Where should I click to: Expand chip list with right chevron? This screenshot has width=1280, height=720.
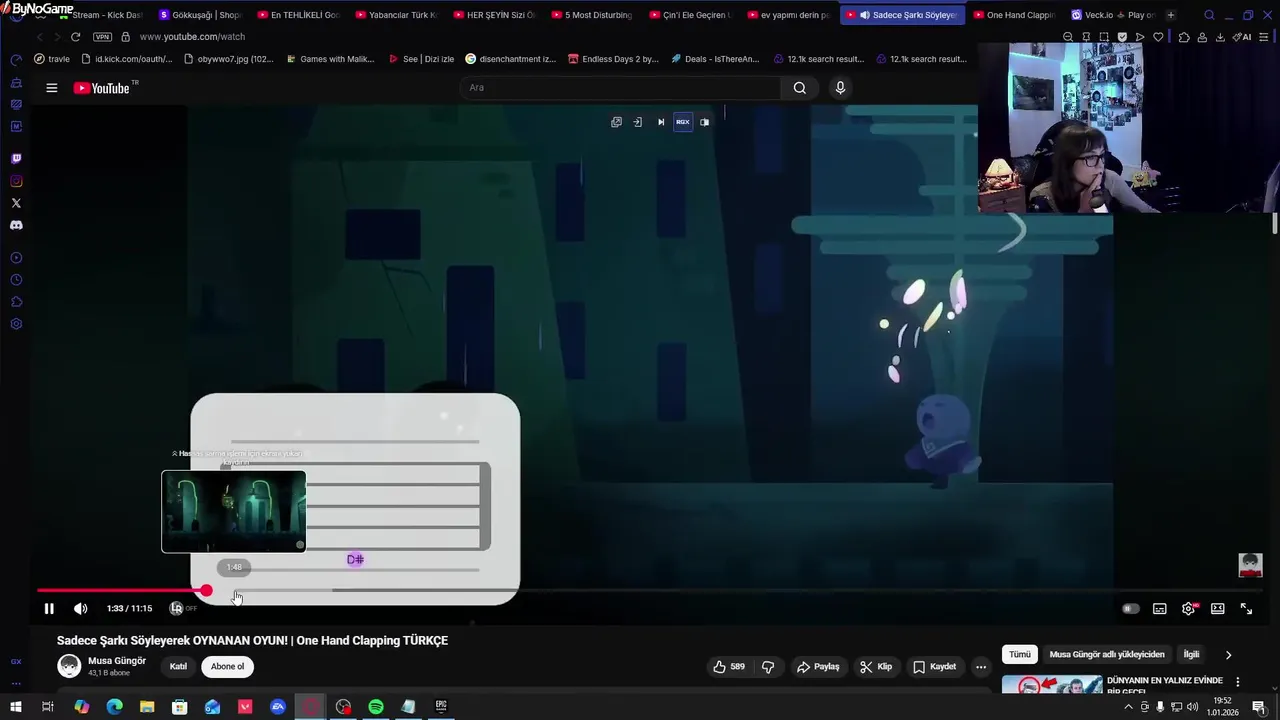1228,654
